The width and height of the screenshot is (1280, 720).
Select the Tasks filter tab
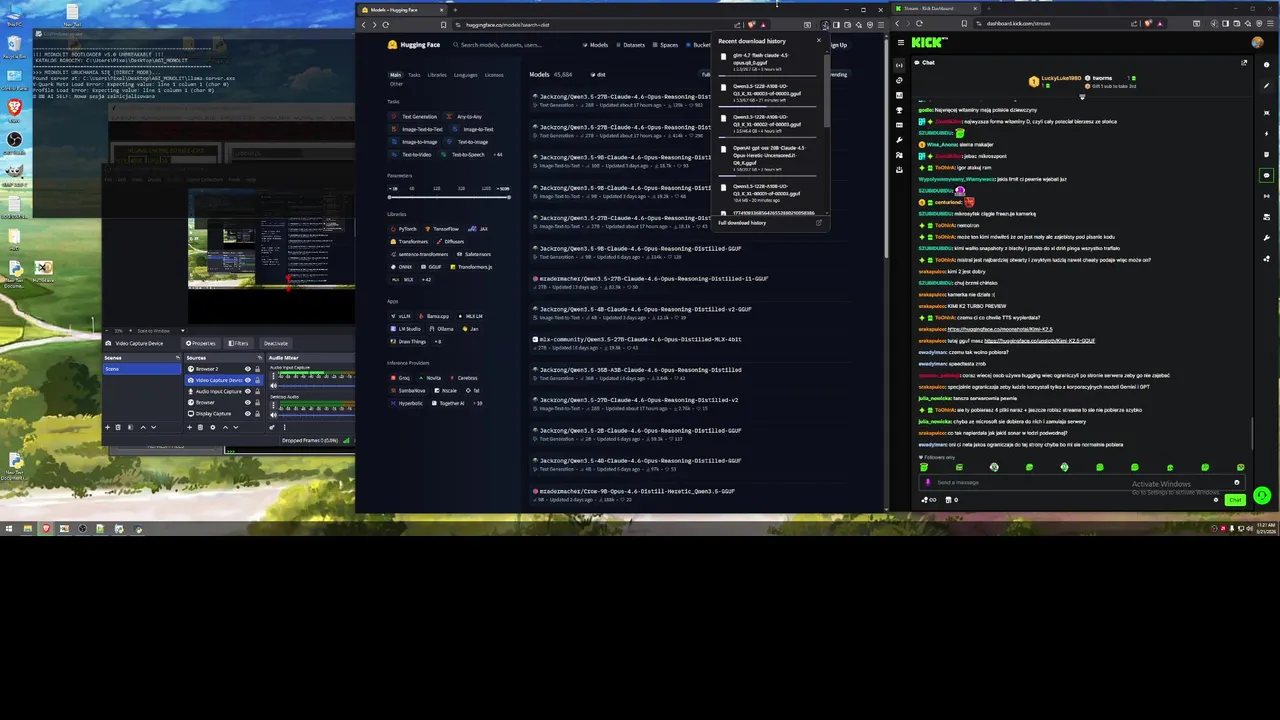pyautogui.click(x=414, y=75)
